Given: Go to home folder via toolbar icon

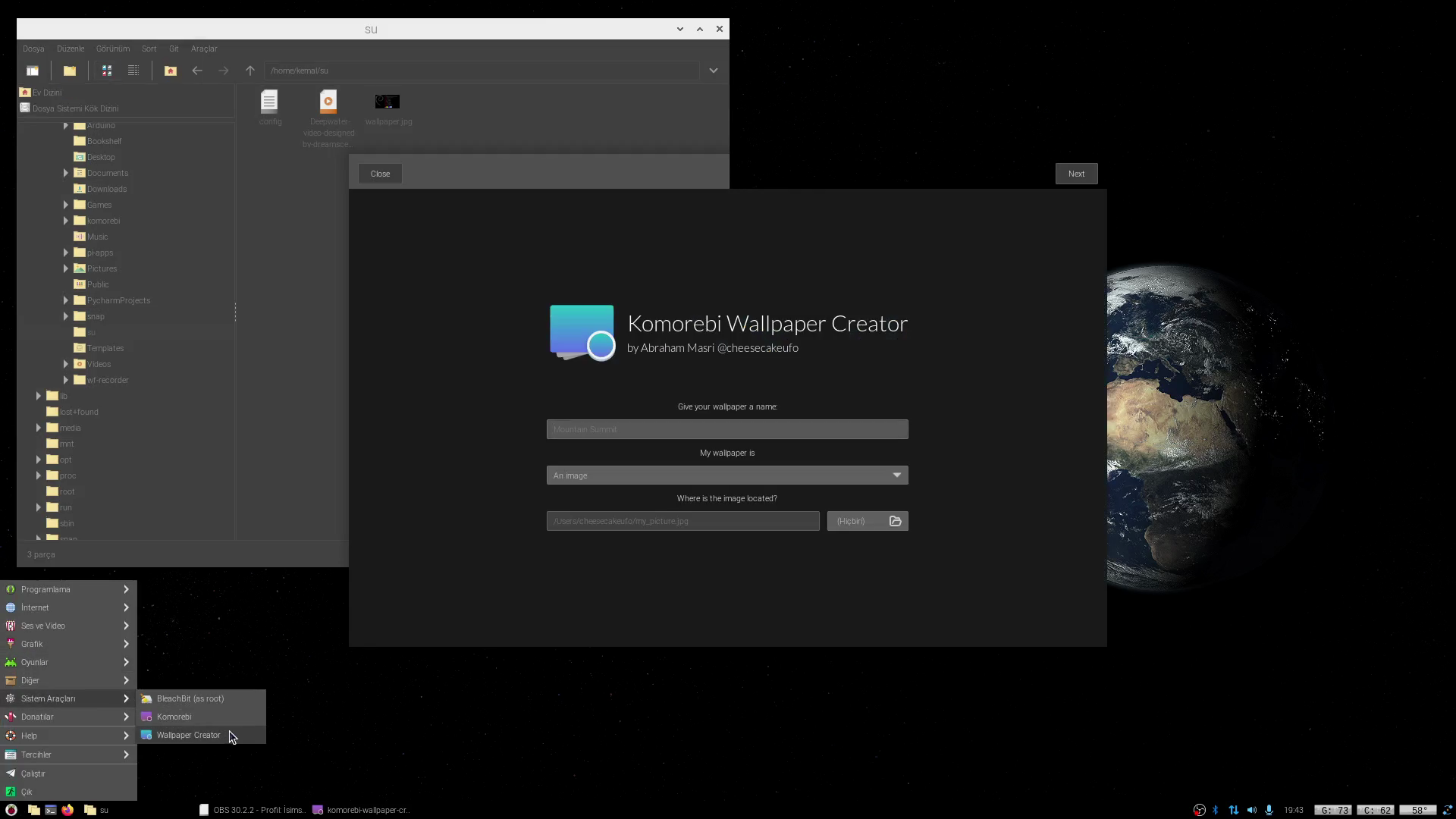Looking at the screenshot, I should coord(171,71).
